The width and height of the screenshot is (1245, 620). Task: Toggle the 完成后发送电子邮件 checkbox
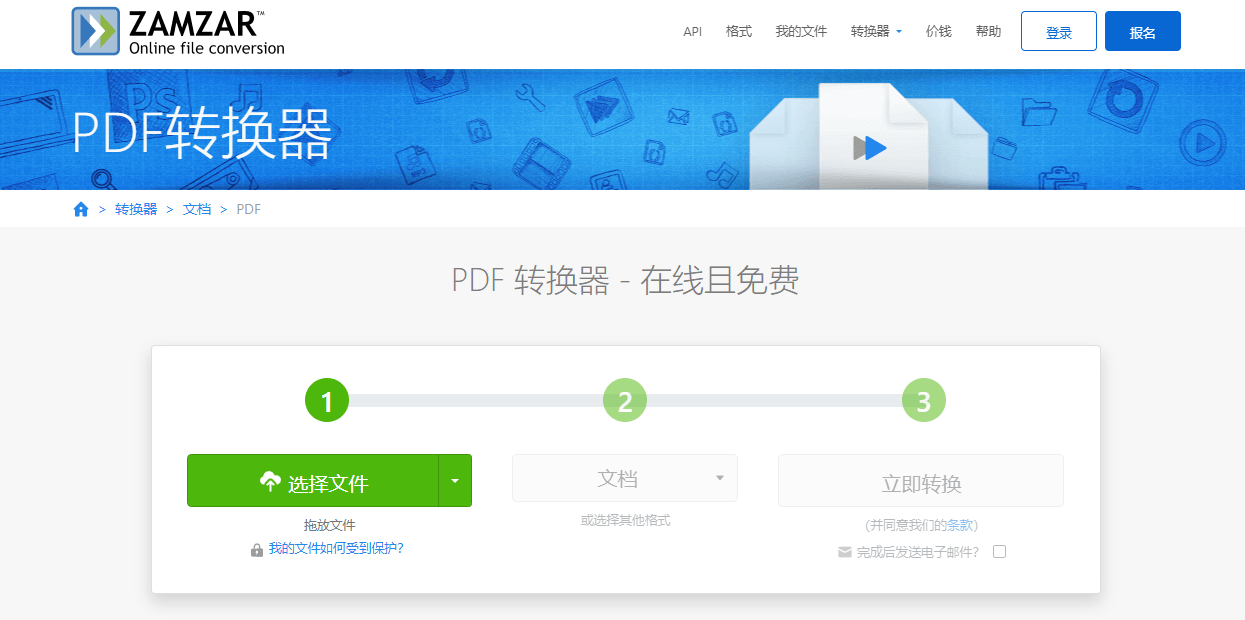[999, 551]
